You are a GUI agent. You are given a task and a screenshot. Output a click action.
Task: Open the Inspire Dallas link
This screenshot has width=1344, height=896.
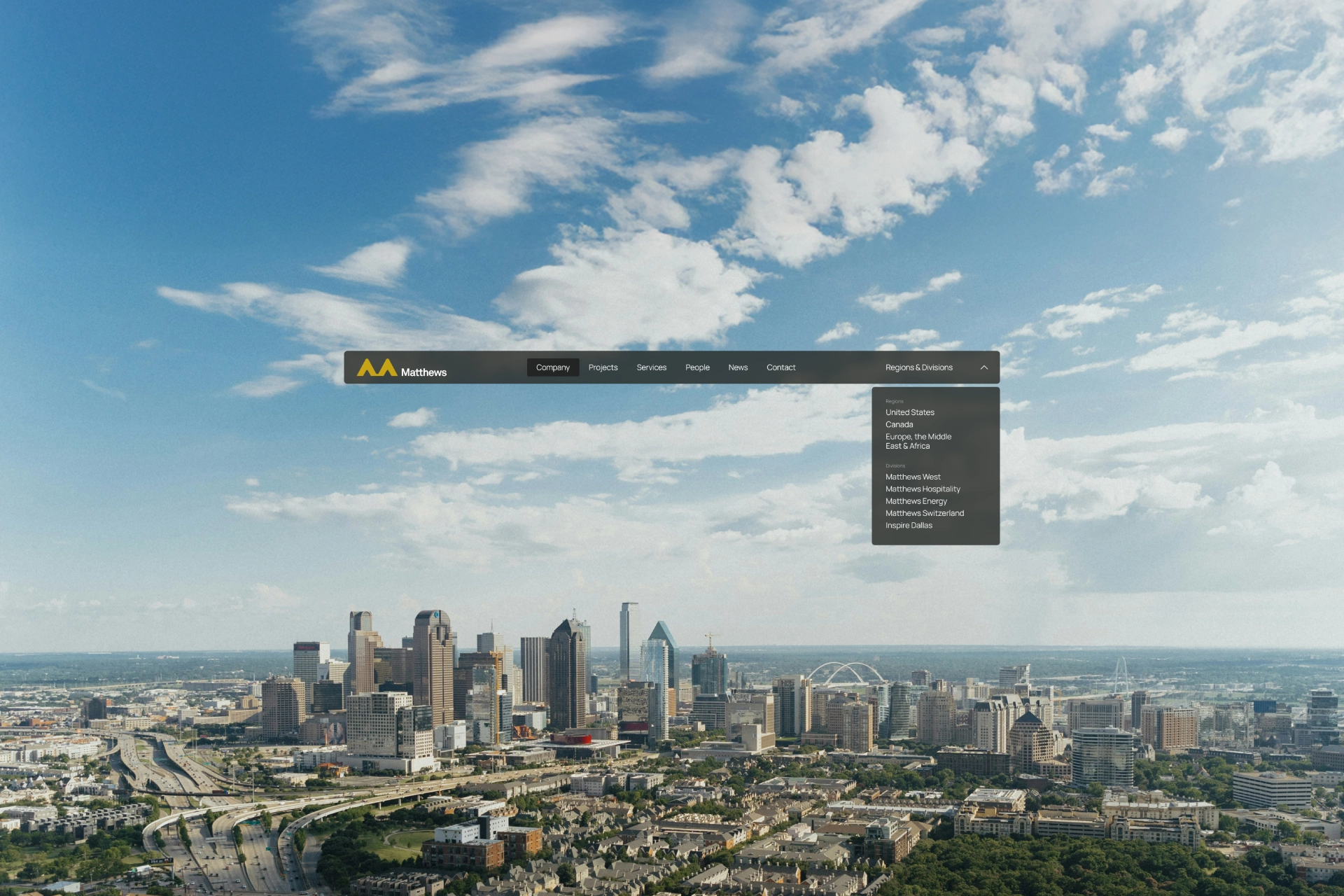[909, 525]
